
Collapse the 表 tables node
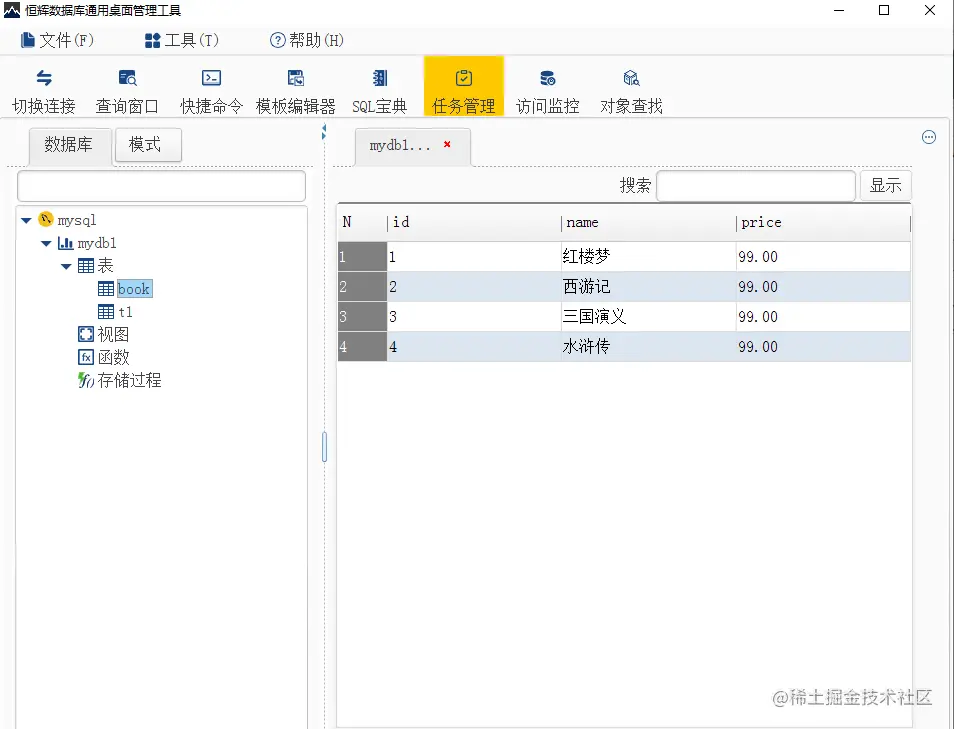(x=66, y=266)
